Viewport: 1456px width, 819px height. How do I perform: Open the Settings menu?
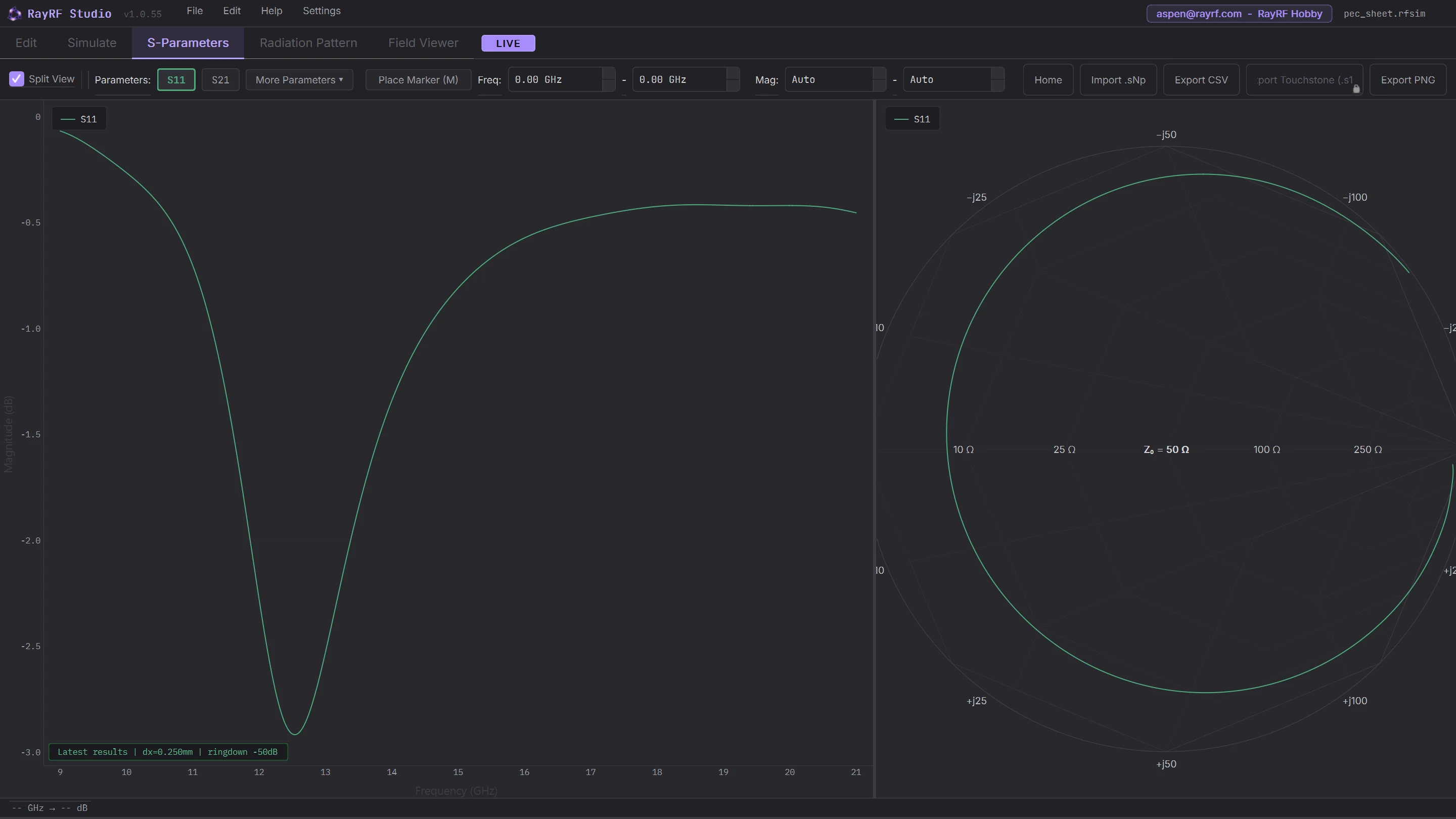tap(322, 11)
